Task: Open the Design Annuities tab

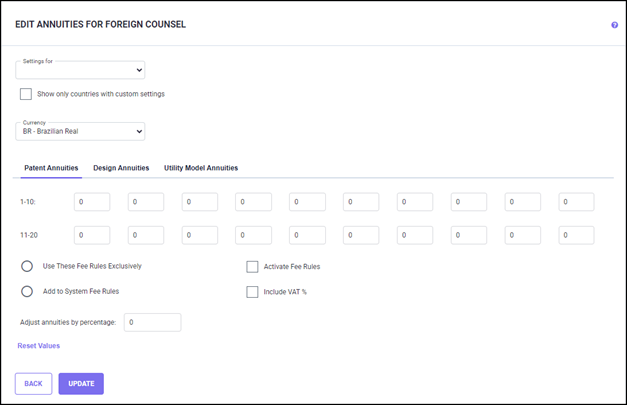Action: click(x=121, y=168)
